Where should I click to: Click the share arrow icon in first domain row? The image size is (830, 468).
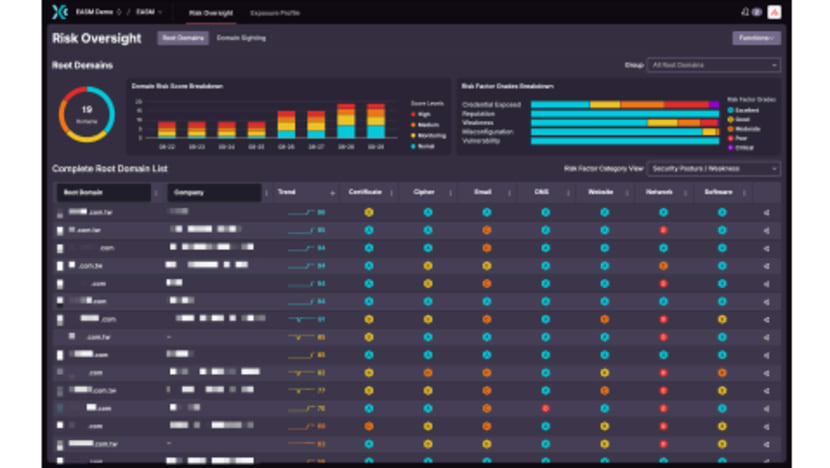767,212
